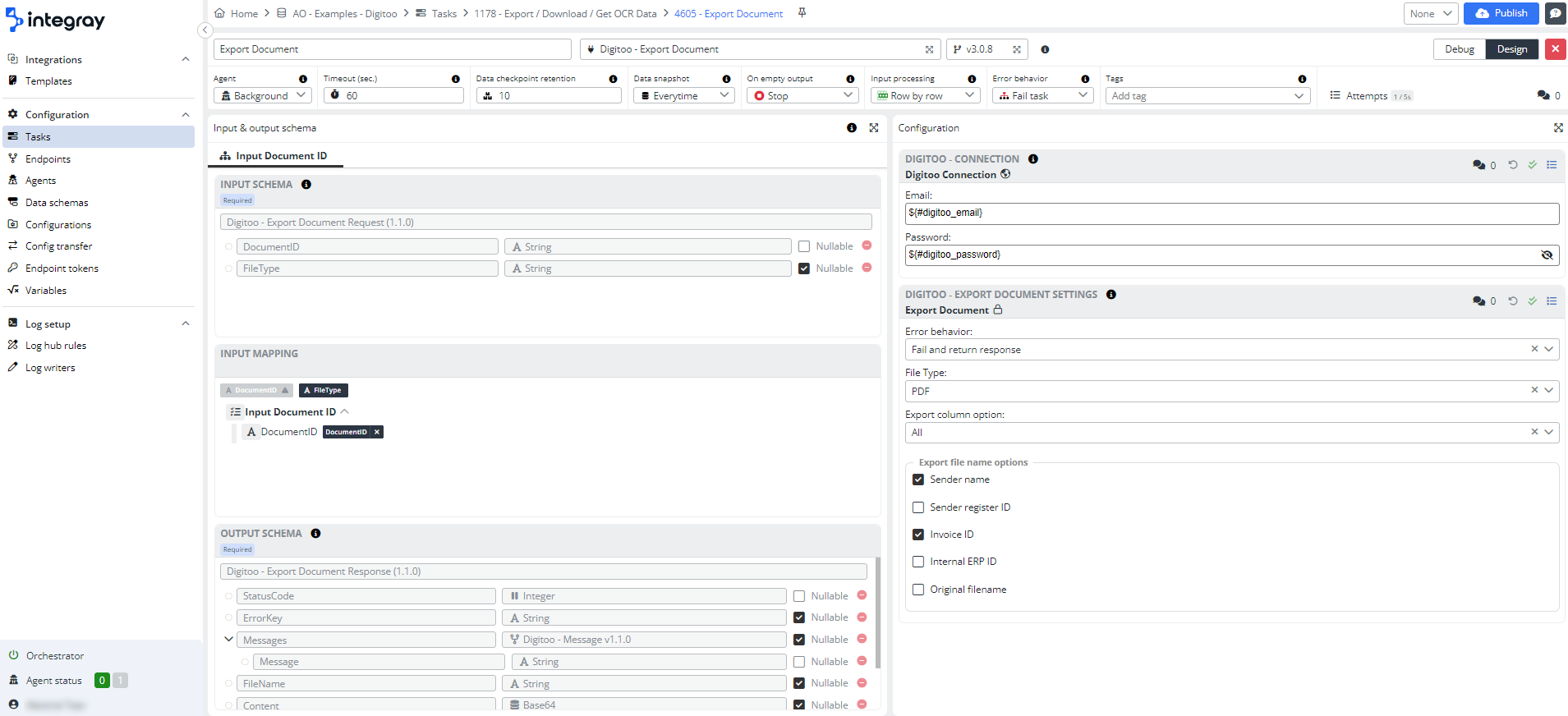Open the File Type dropdown
The width and height of the screenshot is (1568, 716).
(x=1548, y=391)
